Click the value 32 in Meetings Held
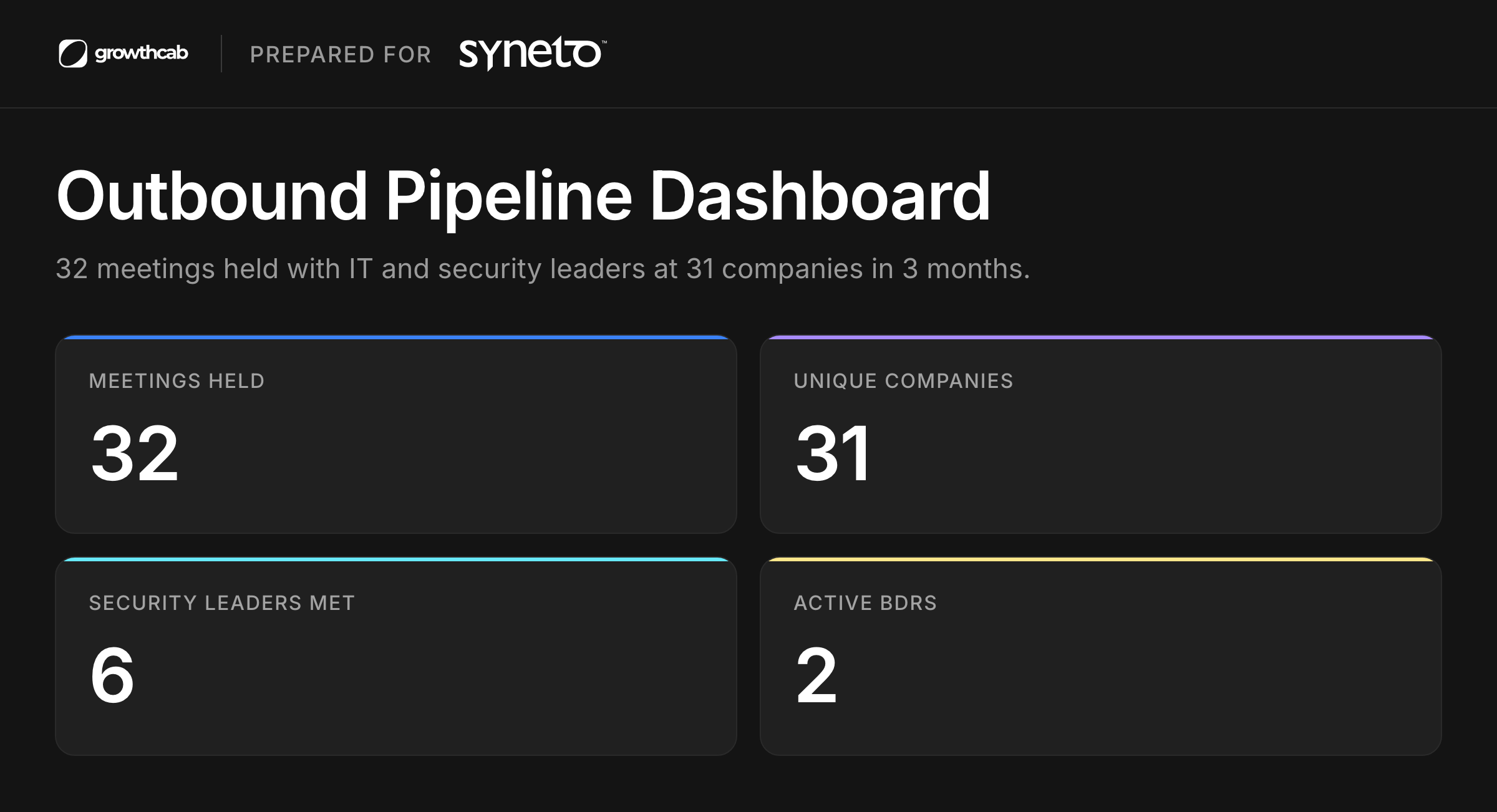The height and width of the screenshot is (812, 1497). pyautogui.click(x=135, y=453)
